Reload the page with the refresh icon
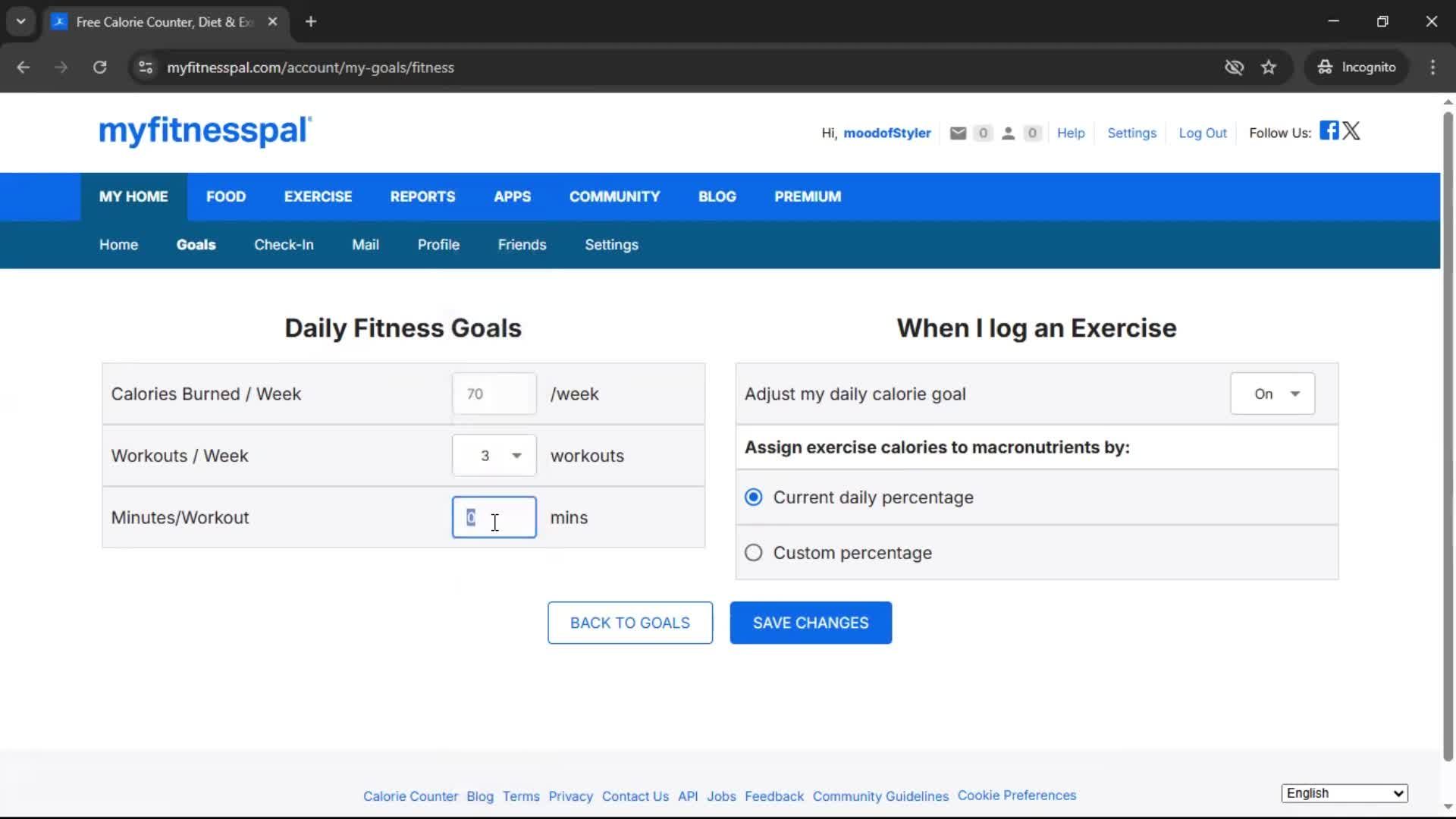 pyautogui.click(x=100, y=67)
